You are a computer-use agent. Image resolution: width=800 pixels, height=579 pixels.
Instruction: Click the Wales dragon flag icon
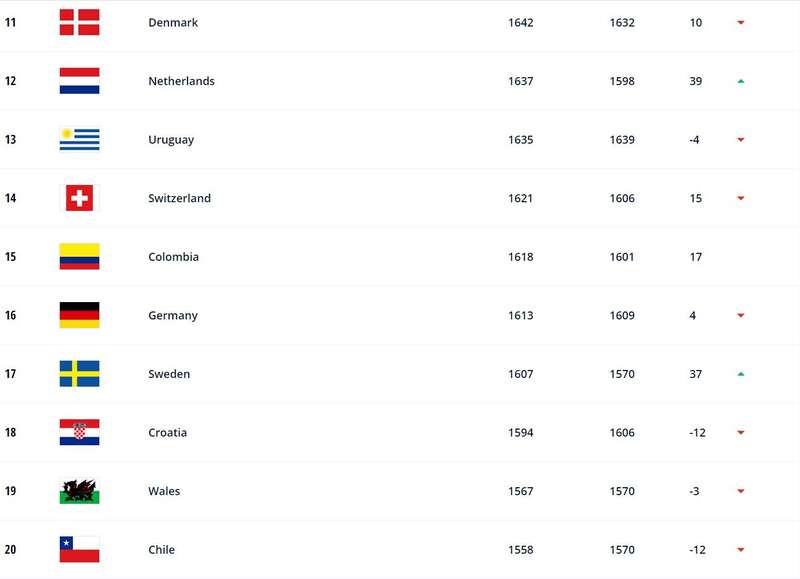[79, 491]
